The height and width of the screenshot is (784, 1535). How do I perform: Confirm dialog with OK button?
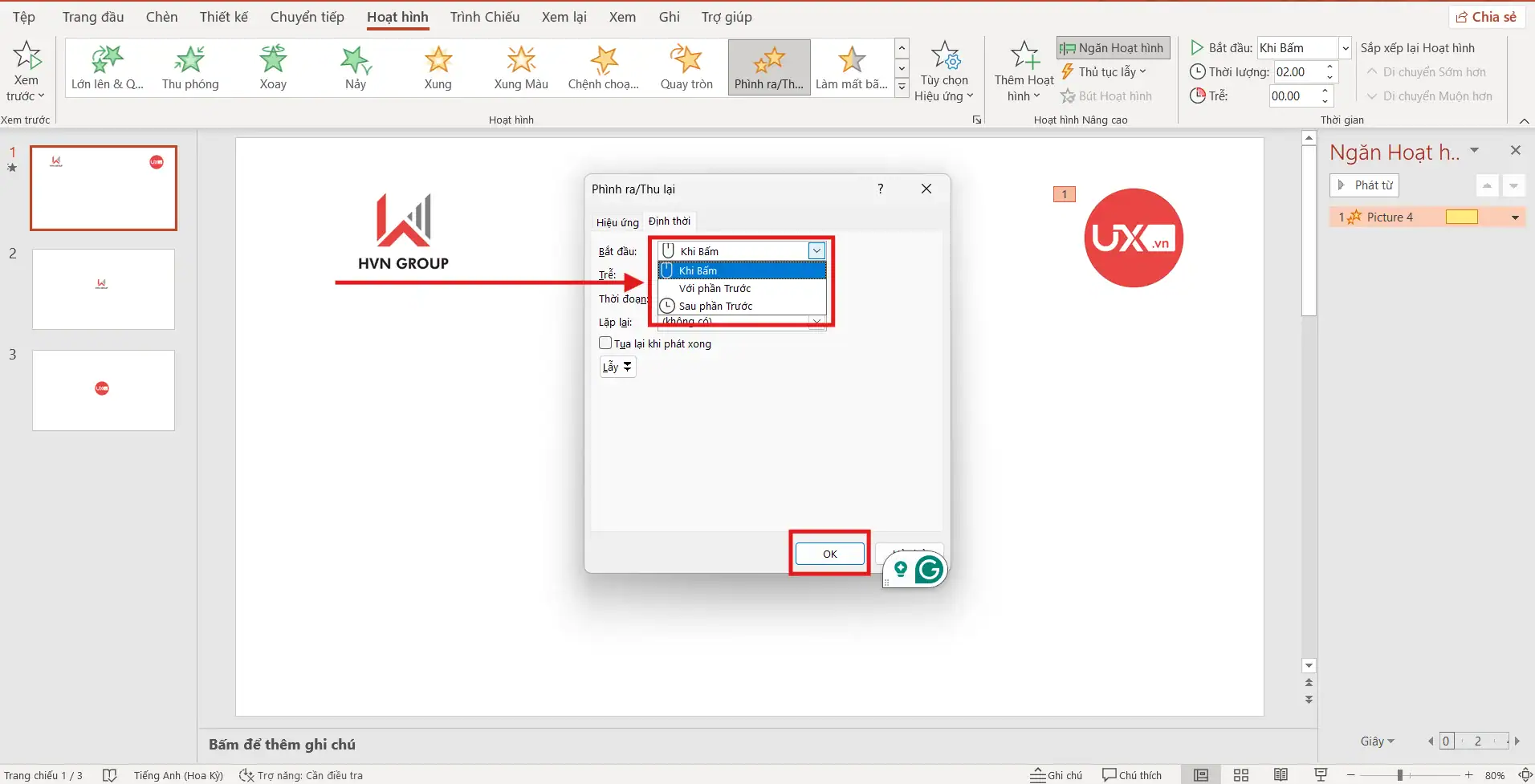pyautogui.click(x=830, y=554)
